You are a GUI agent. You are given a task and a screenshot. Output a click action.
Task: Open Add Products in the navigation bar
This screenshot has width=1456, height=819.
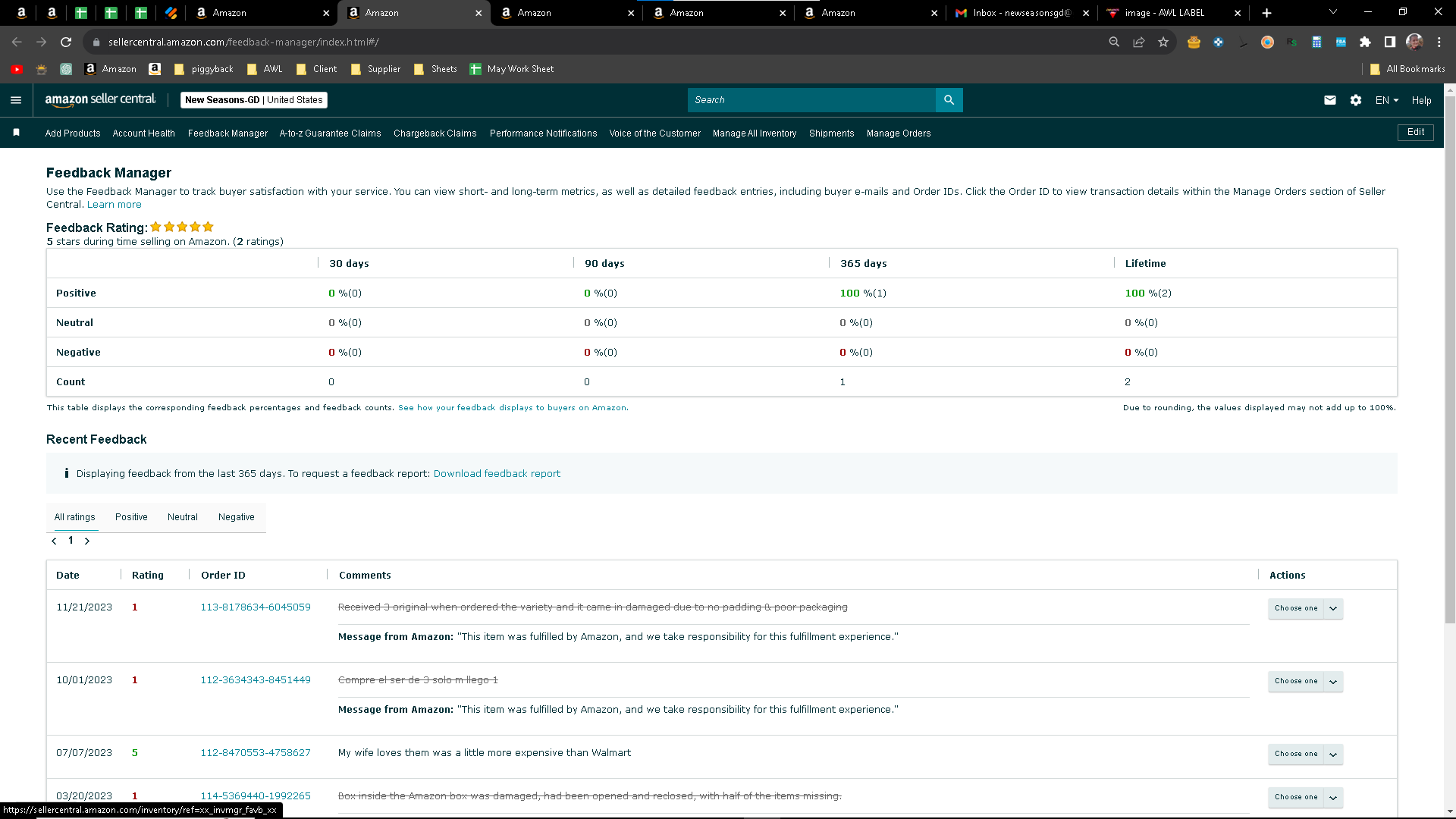click(73, 133)
